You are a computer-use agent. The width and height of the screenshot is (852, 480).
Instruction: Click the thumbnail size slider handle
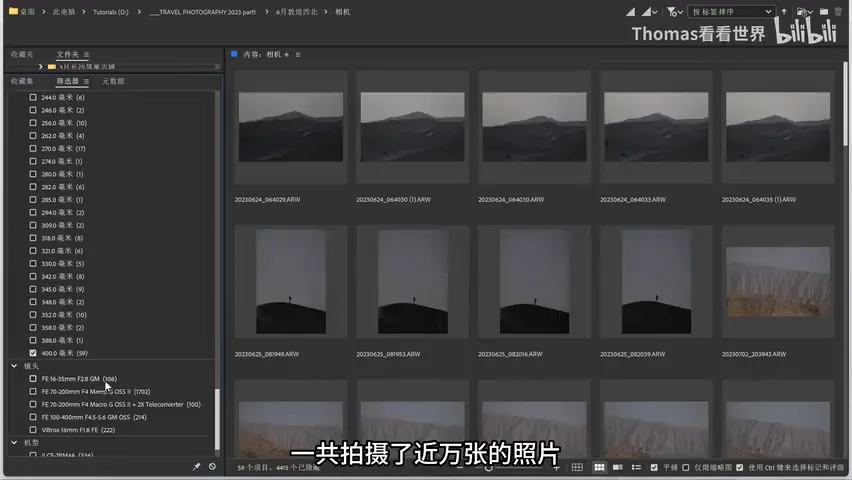(x=488, y=468)
